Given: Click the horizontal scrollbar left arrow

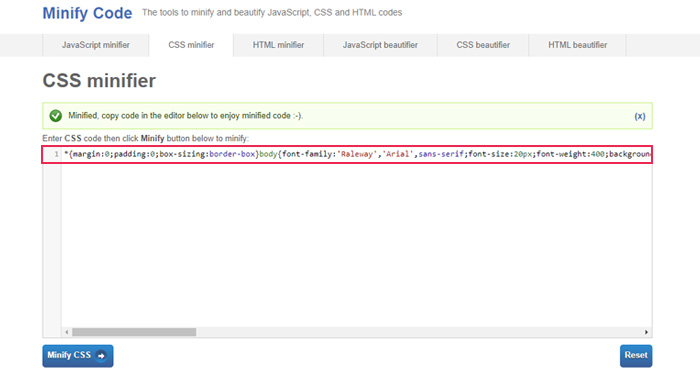Looking at the screenshot, I should point(67,332).
